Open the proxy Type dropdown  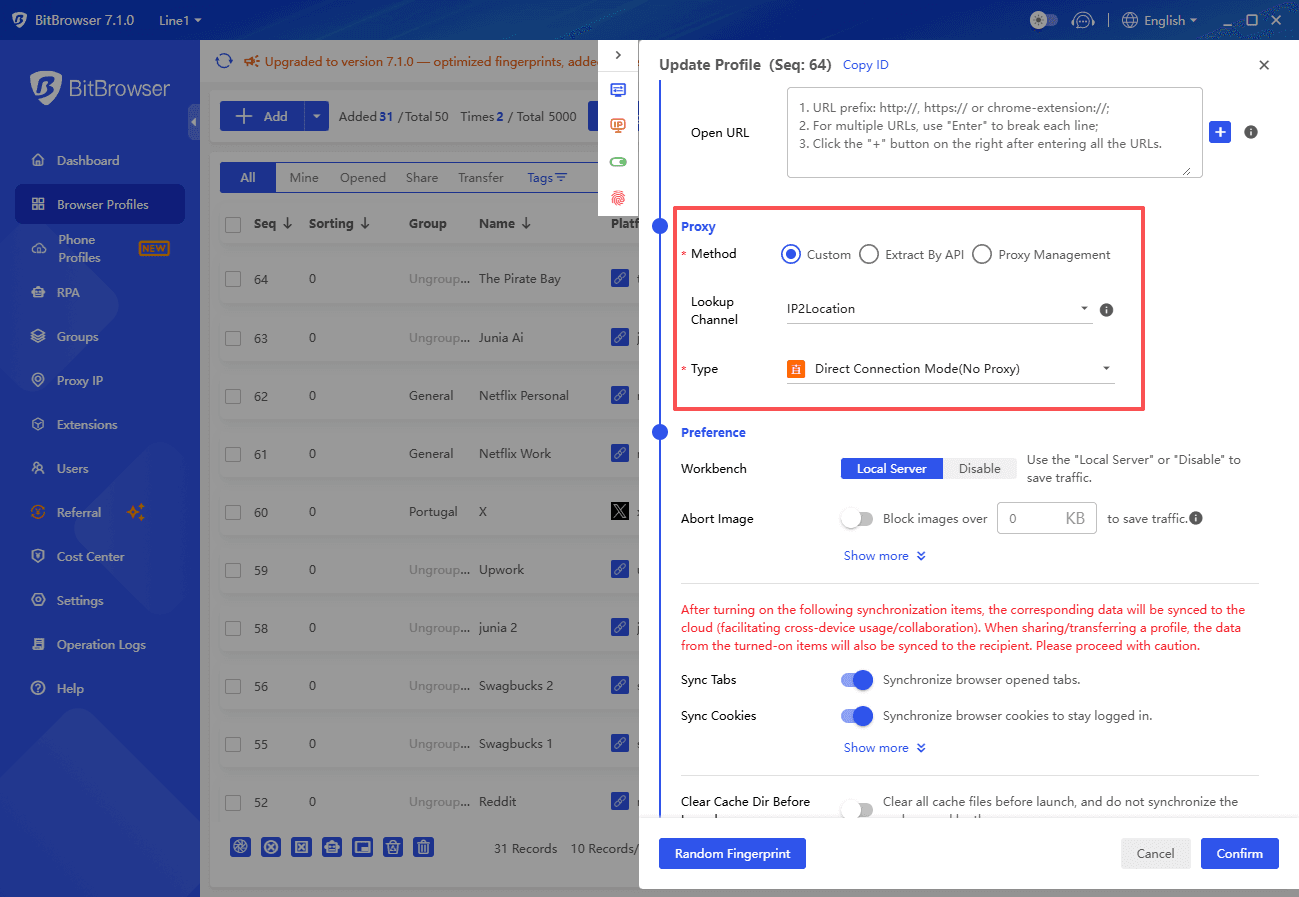950,369
